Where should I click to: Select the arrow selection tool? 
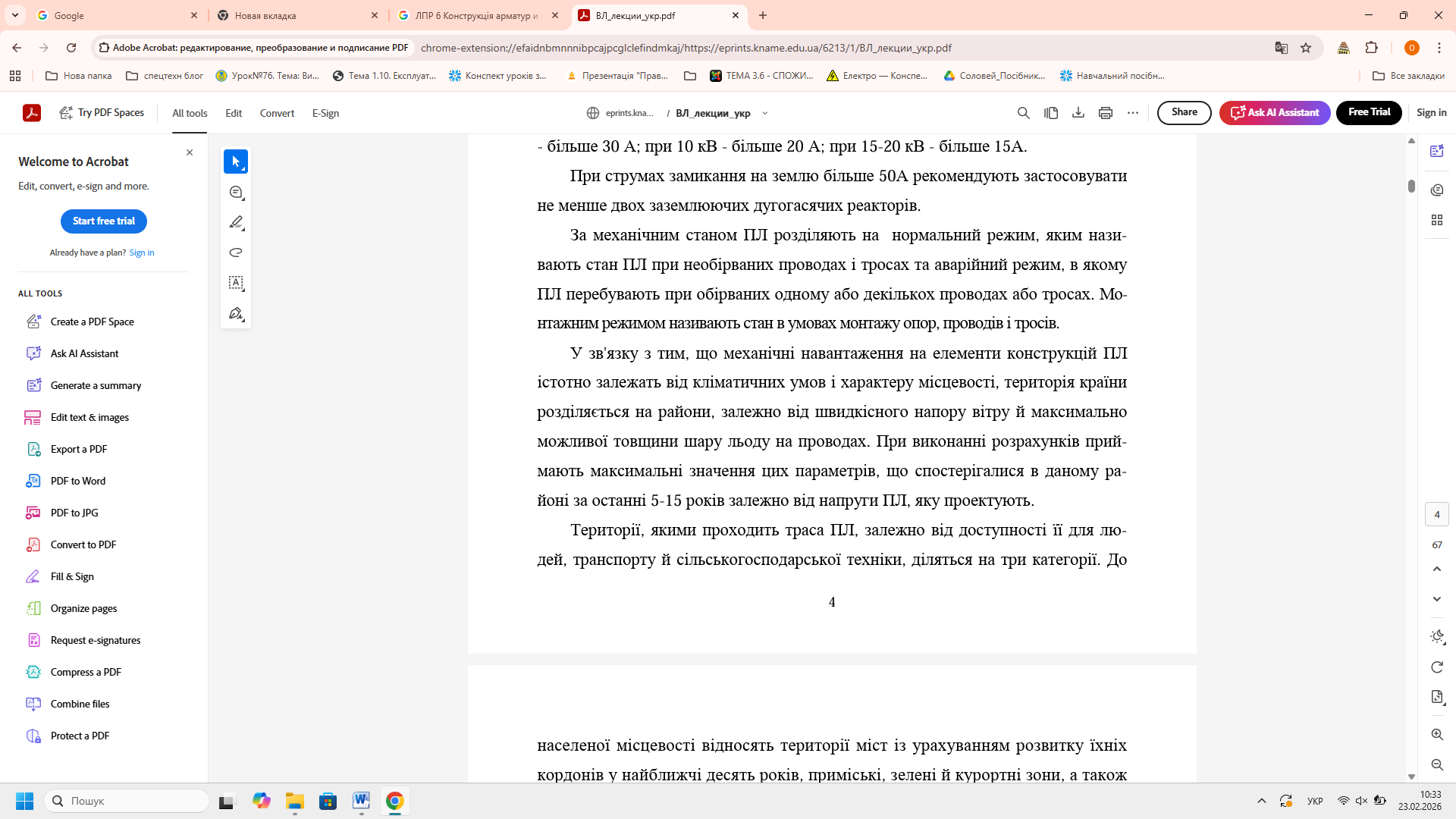tap(236, 162)
